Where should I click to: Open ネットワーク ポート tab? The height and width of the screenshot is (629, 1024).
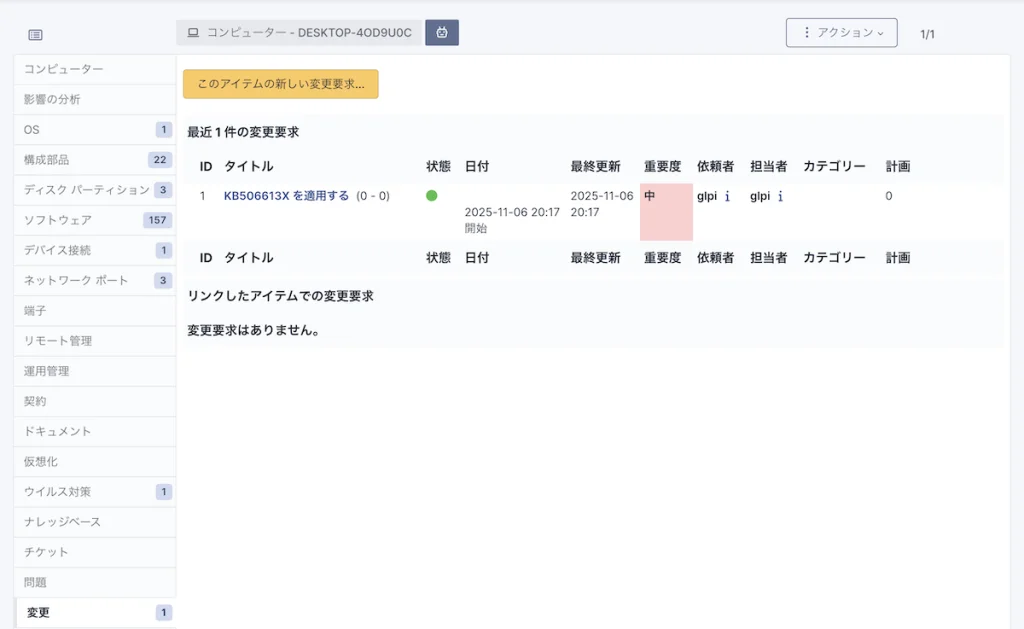point(95,280)
